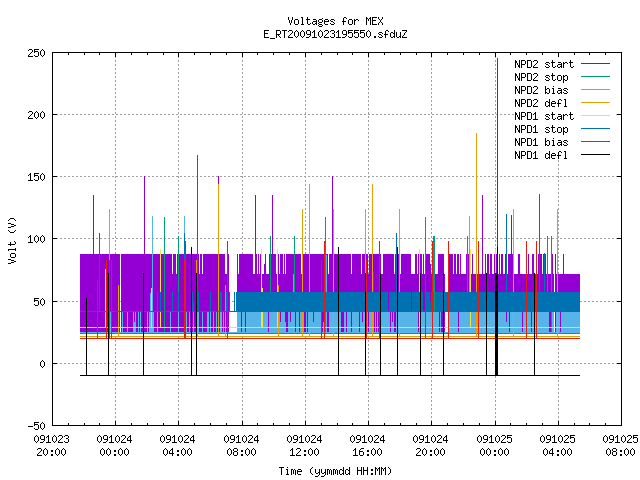Image resolution: width=640 pixels, height=480 pixels.
Task: Click the 'NPD2 defl' legend label
Action: (541, 103)
